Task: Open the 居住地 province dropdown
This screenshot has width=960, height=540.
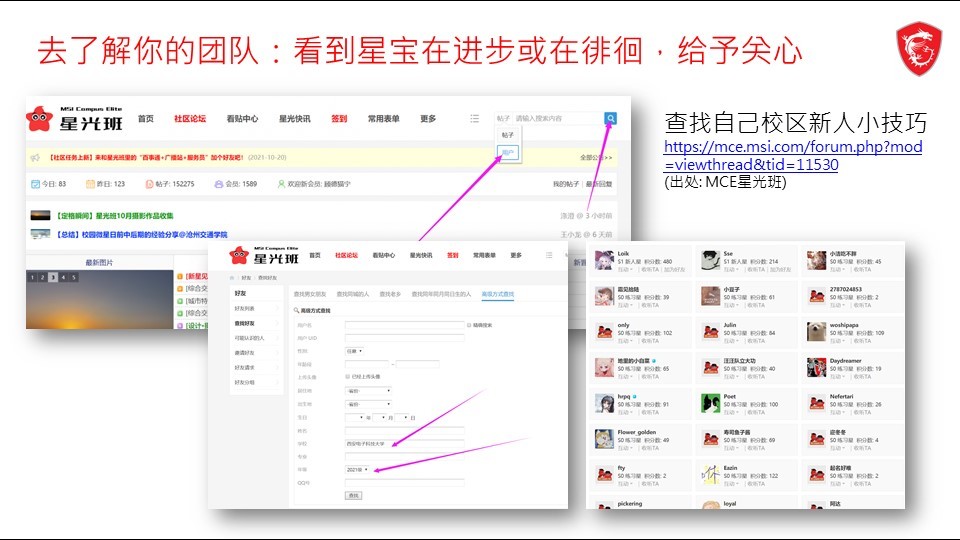Action: tap(368, 391)
